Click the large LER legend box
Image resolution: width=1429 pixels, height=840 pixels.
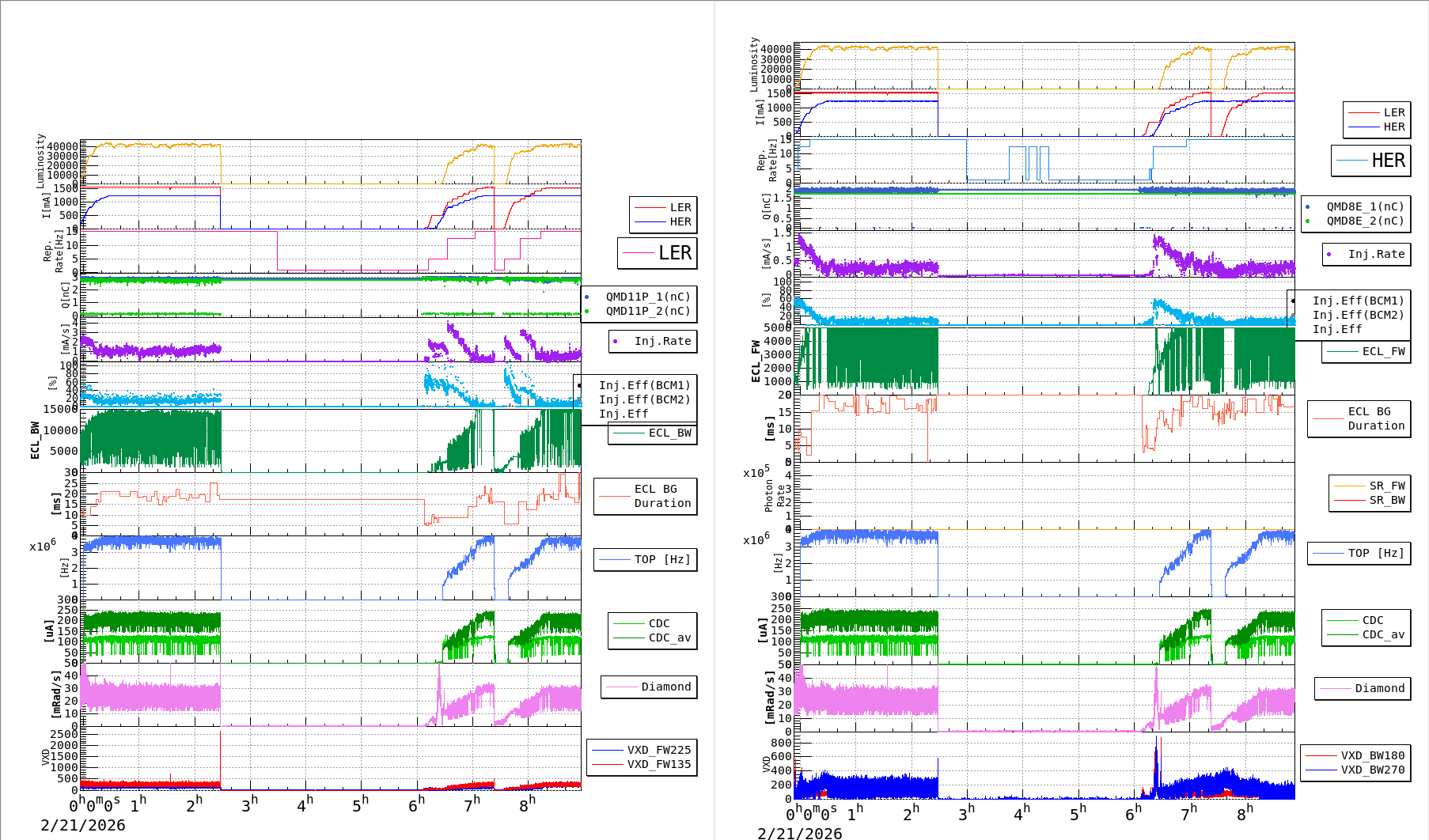pos(657,253)
